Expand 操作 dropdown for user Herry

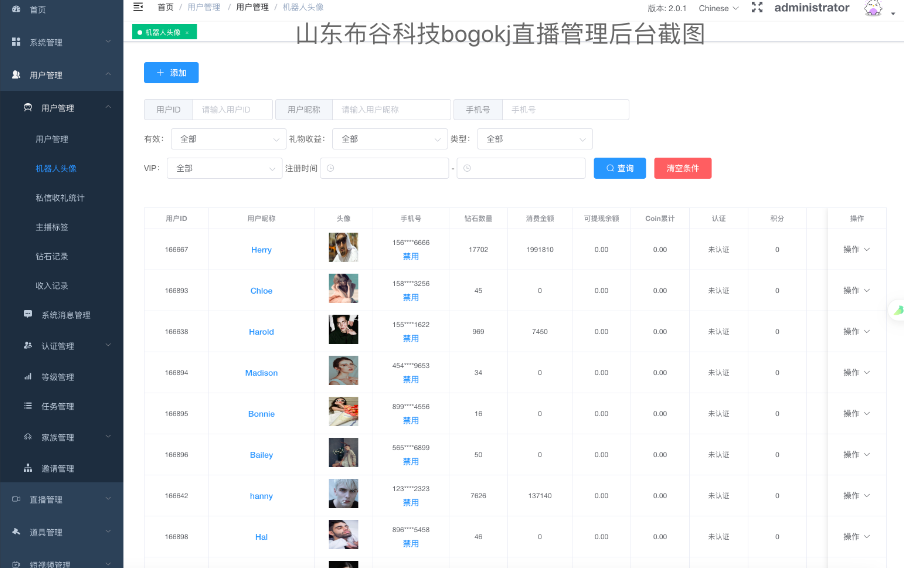(856, 249)
